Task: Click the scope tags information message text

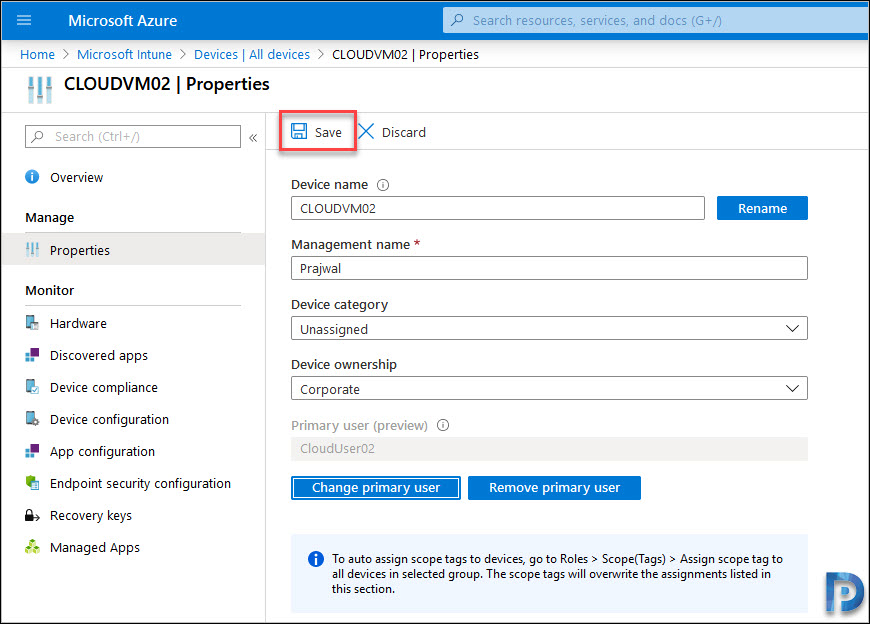Action: [557, 574]
